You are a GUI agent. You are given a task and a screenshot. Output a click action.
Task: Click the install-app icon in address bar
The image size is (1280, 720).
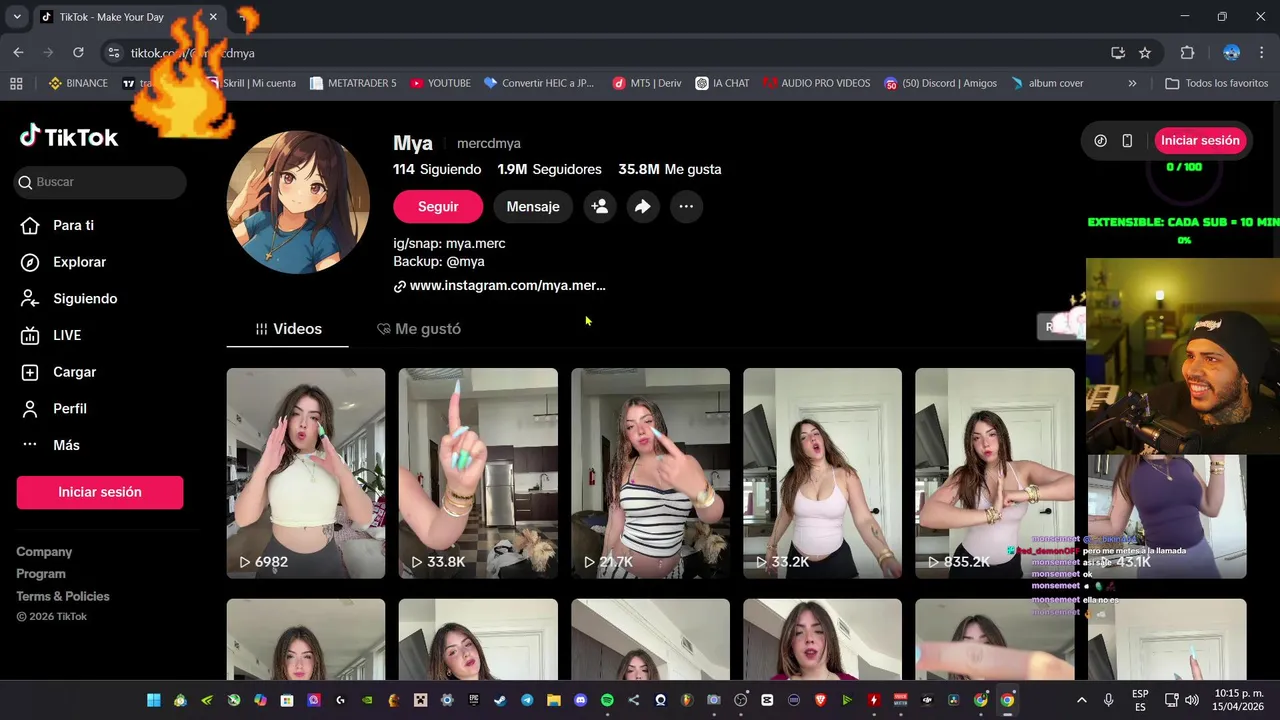coord(1118,53)
